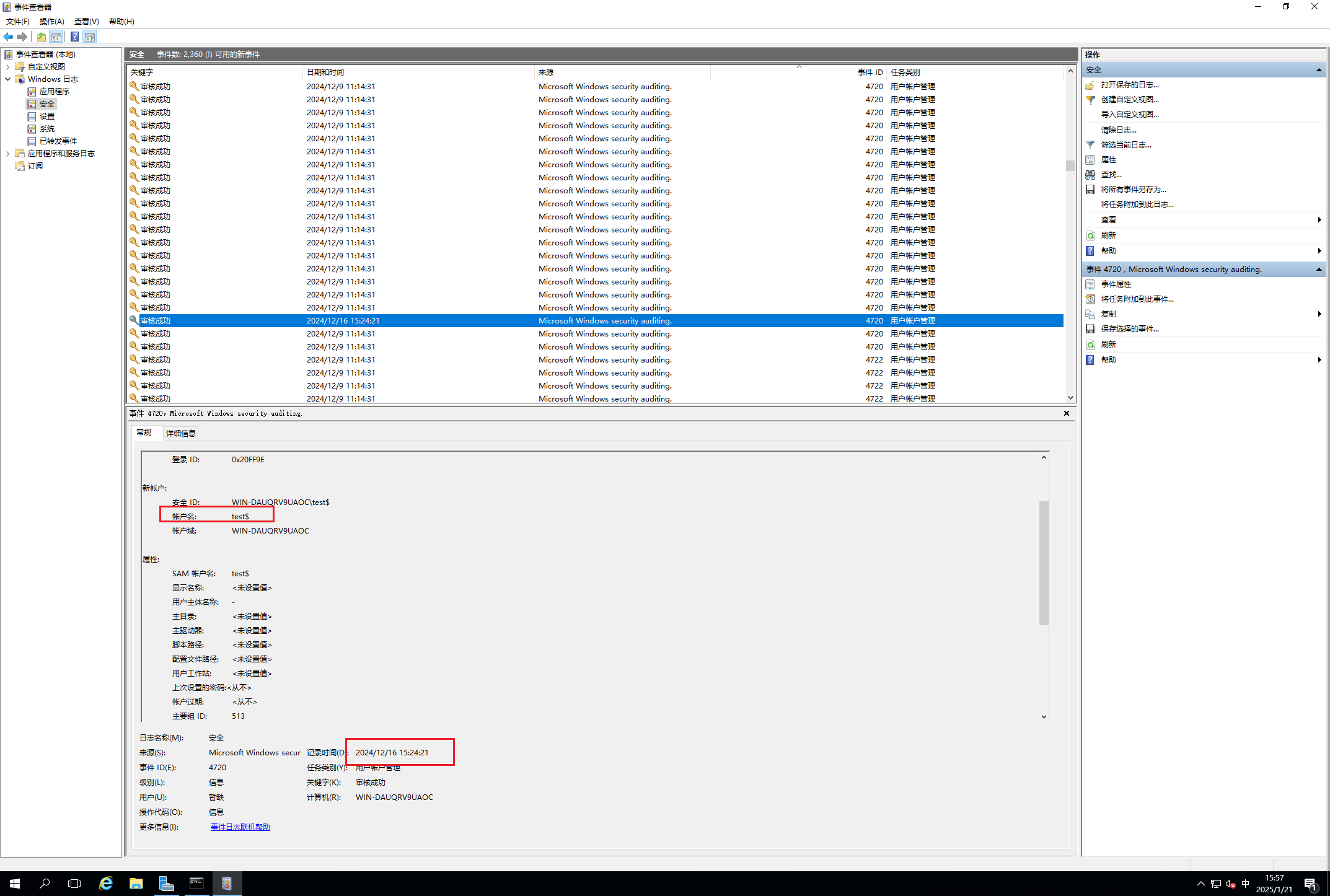
Task: Click the Up One Level folder icon
Action: click(42, 37)
